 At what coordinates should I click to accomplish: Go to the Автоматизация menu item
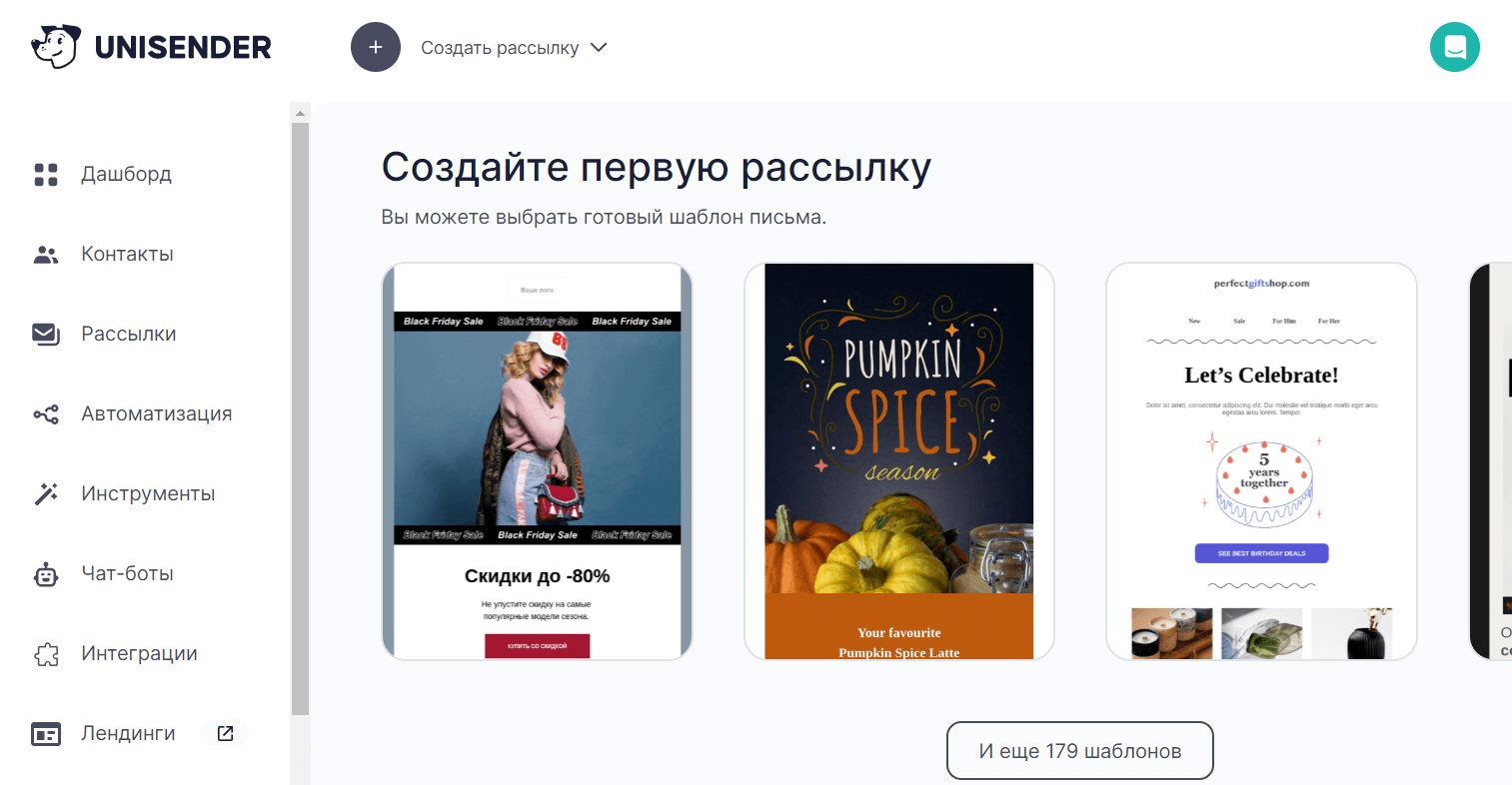[157, 413]
